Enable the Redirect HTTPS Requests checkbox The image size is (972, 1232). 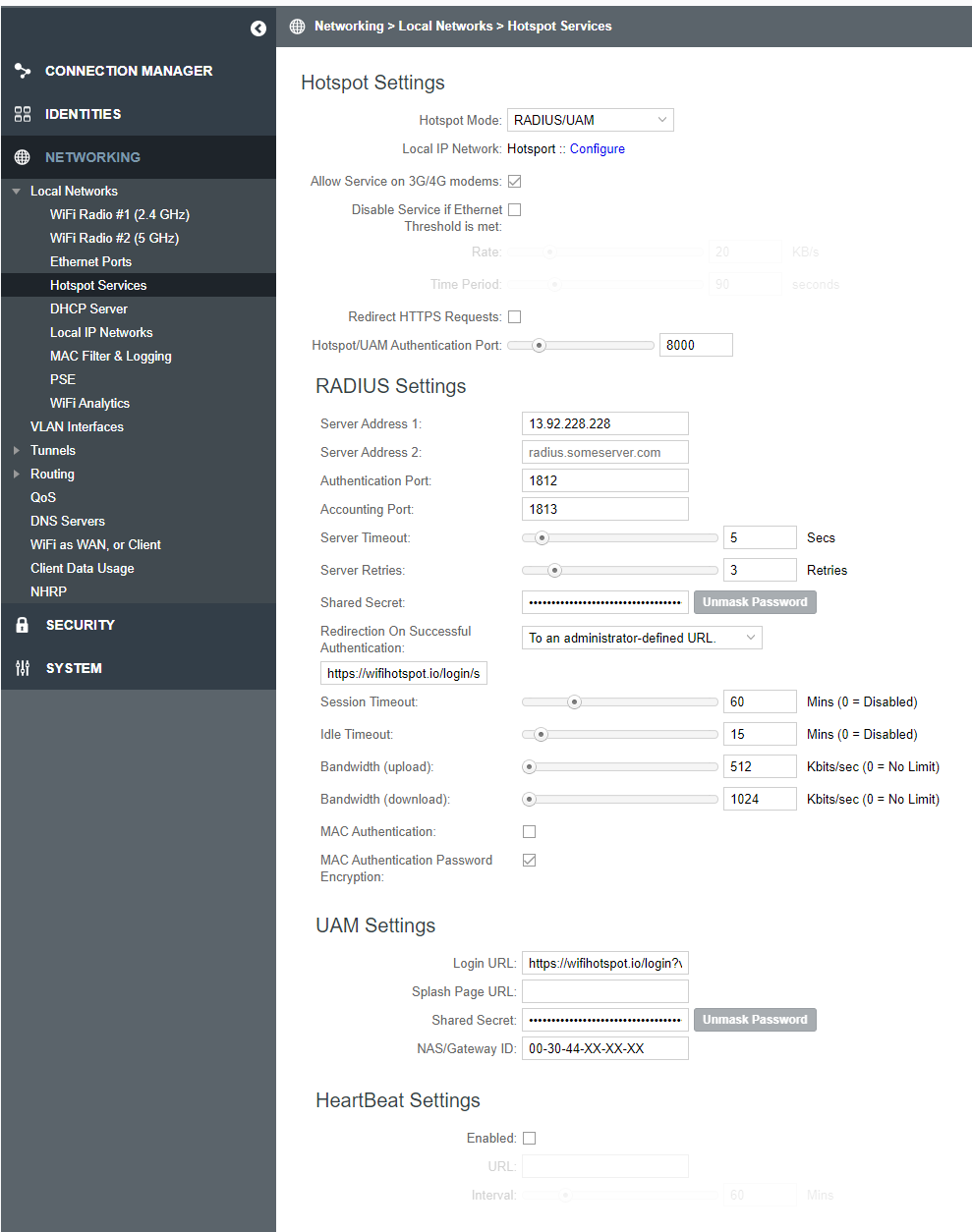[514, 316]
